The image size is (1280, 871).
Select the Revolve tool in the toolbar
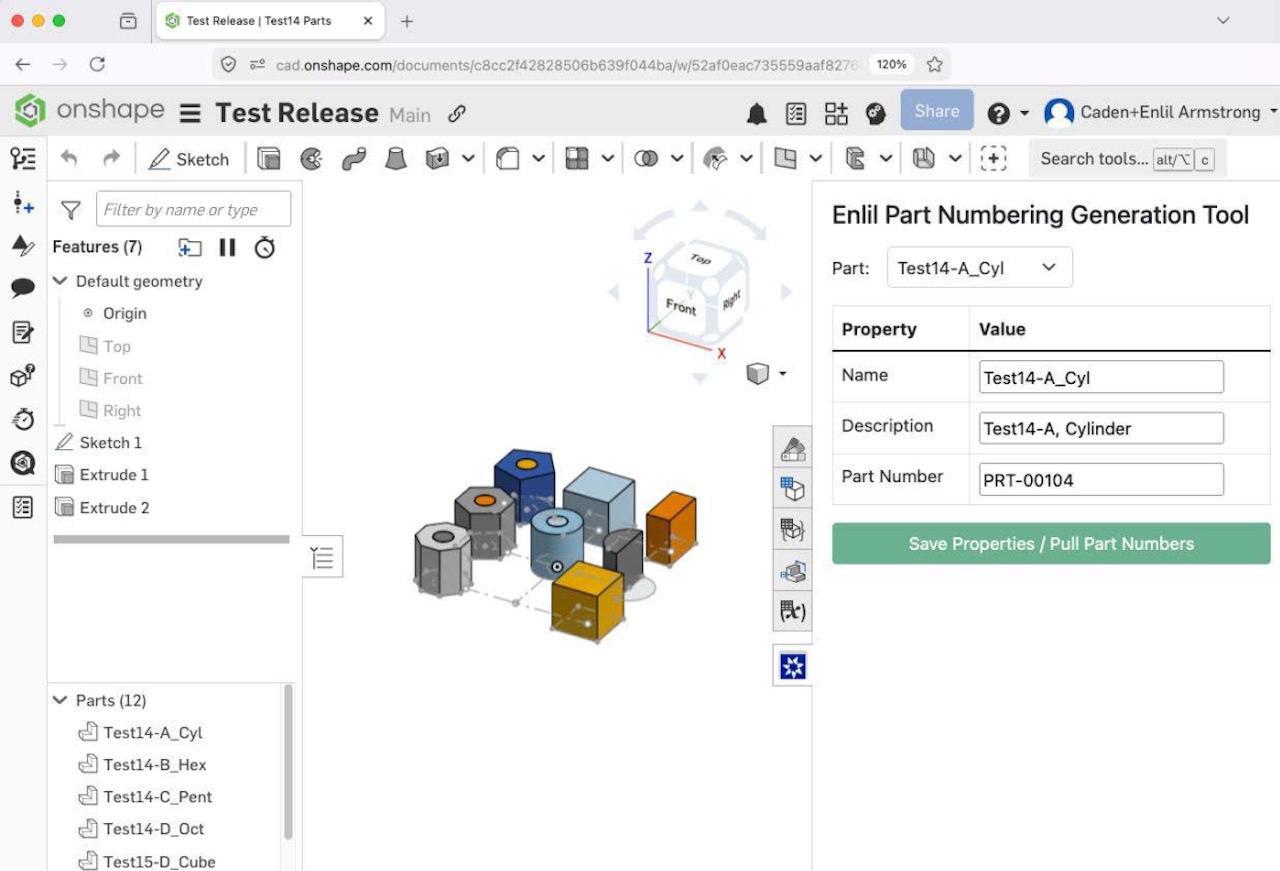[311, 158]
